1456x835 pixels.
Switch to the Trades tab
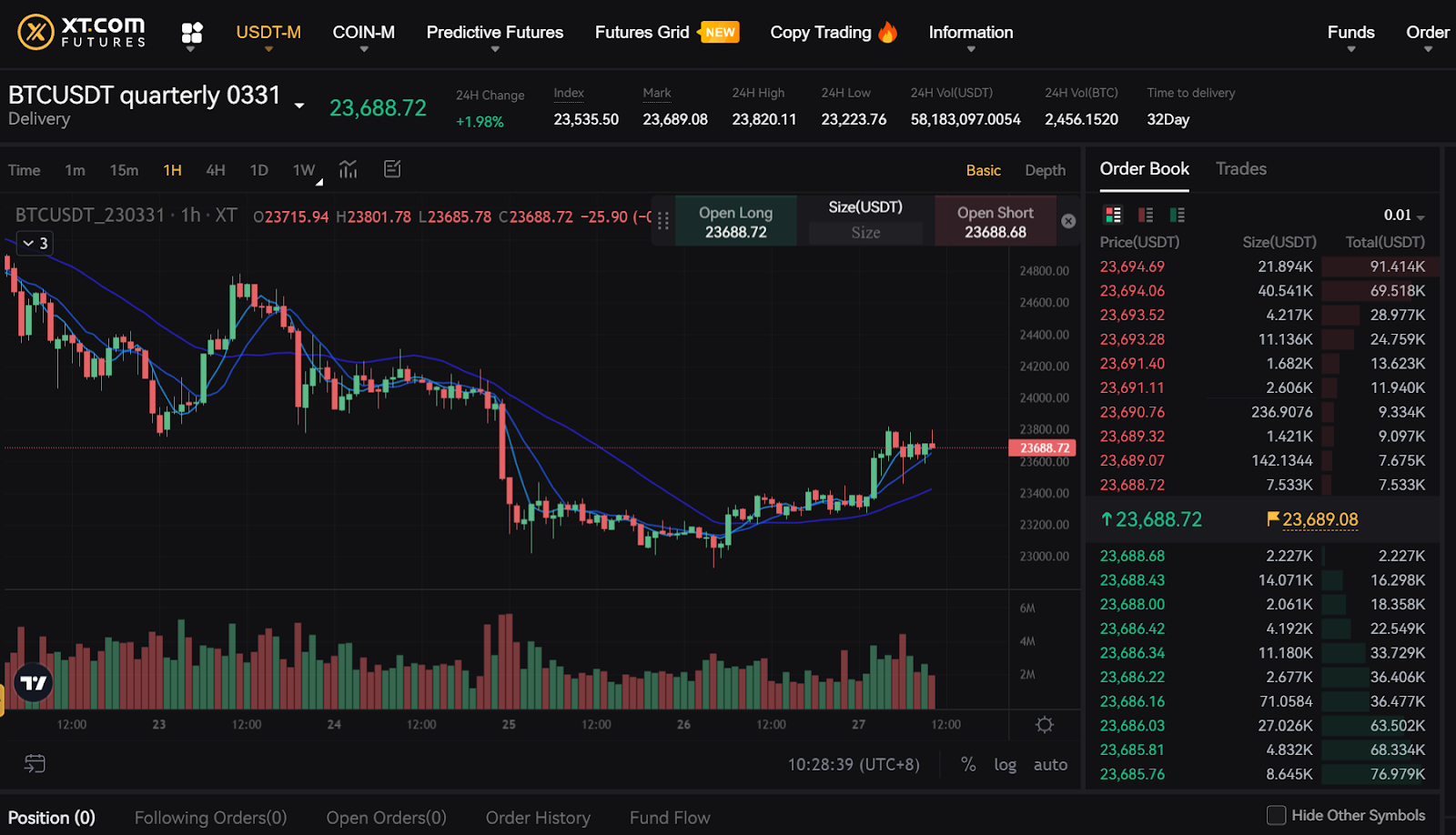click(1240, 169)
